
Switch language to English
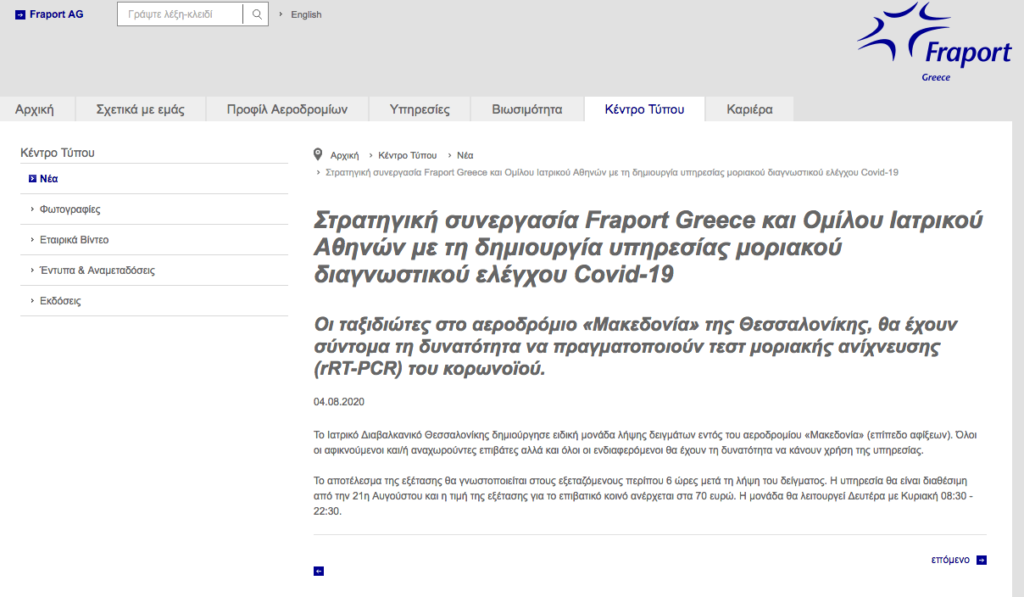(306, 15)
